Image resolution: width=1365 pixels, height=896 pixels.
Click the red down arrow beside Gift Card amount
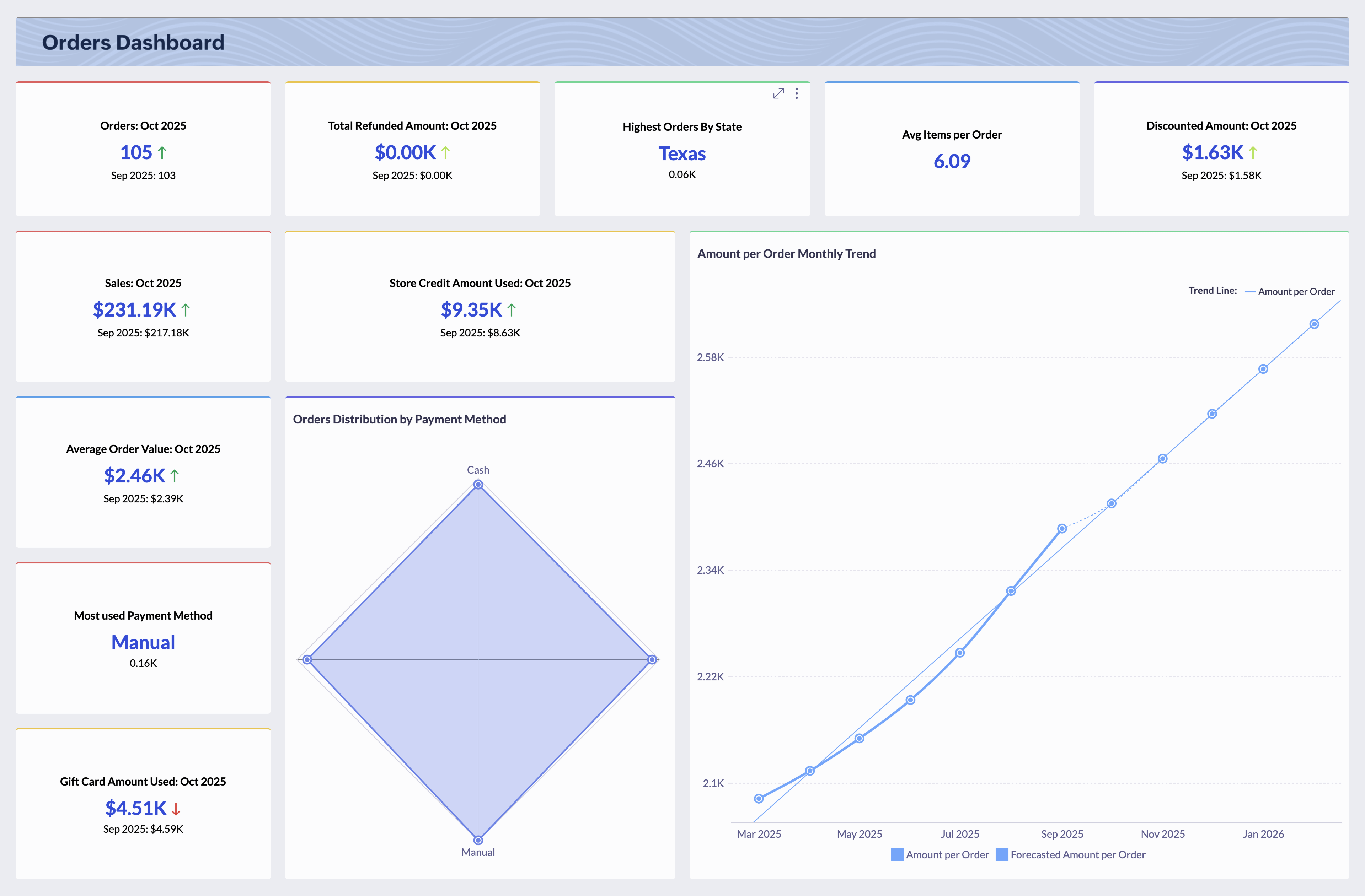tap(176, 809)
